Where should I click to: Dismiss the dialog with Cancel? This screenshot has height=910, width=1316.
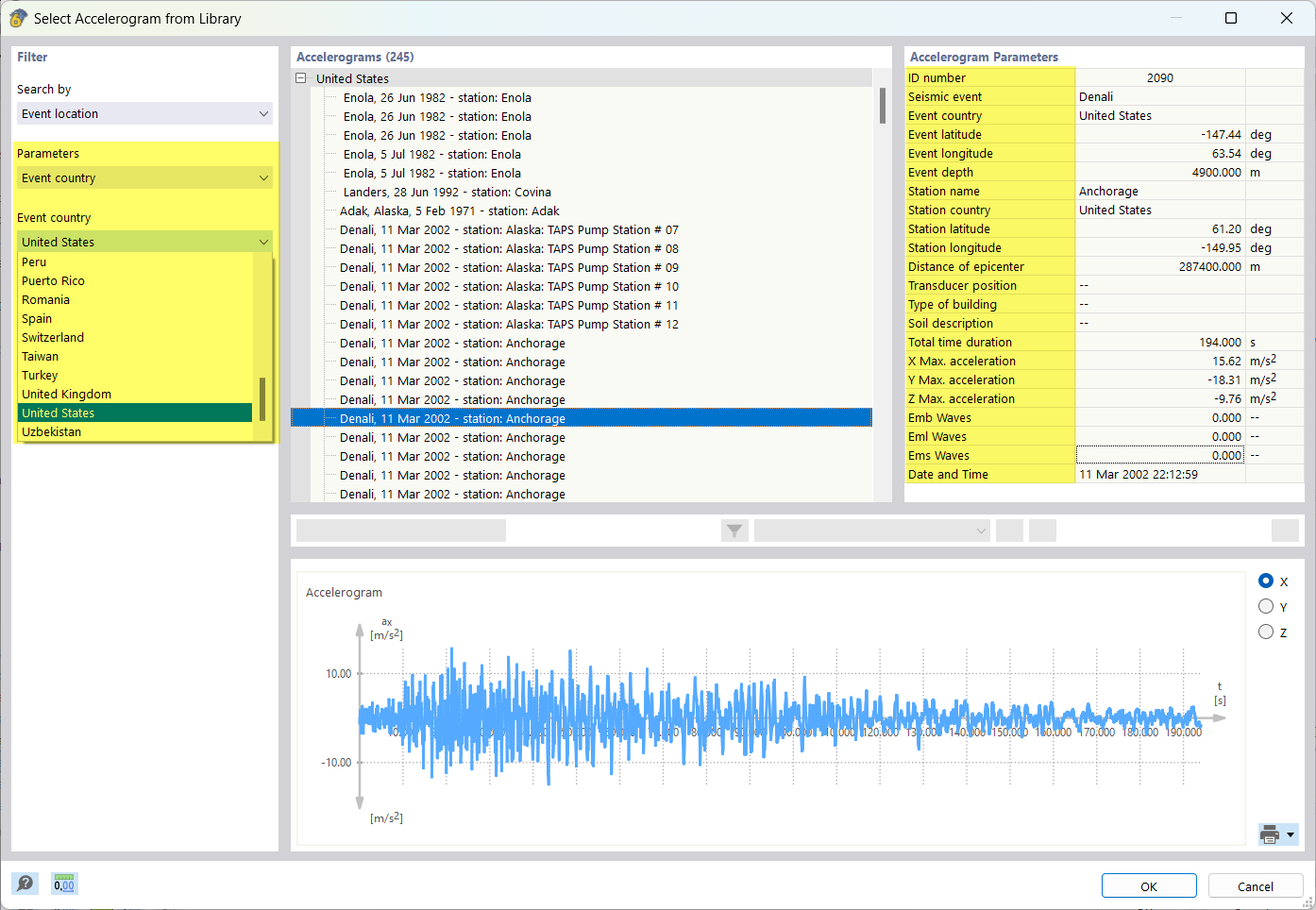tap(1256, 885)
